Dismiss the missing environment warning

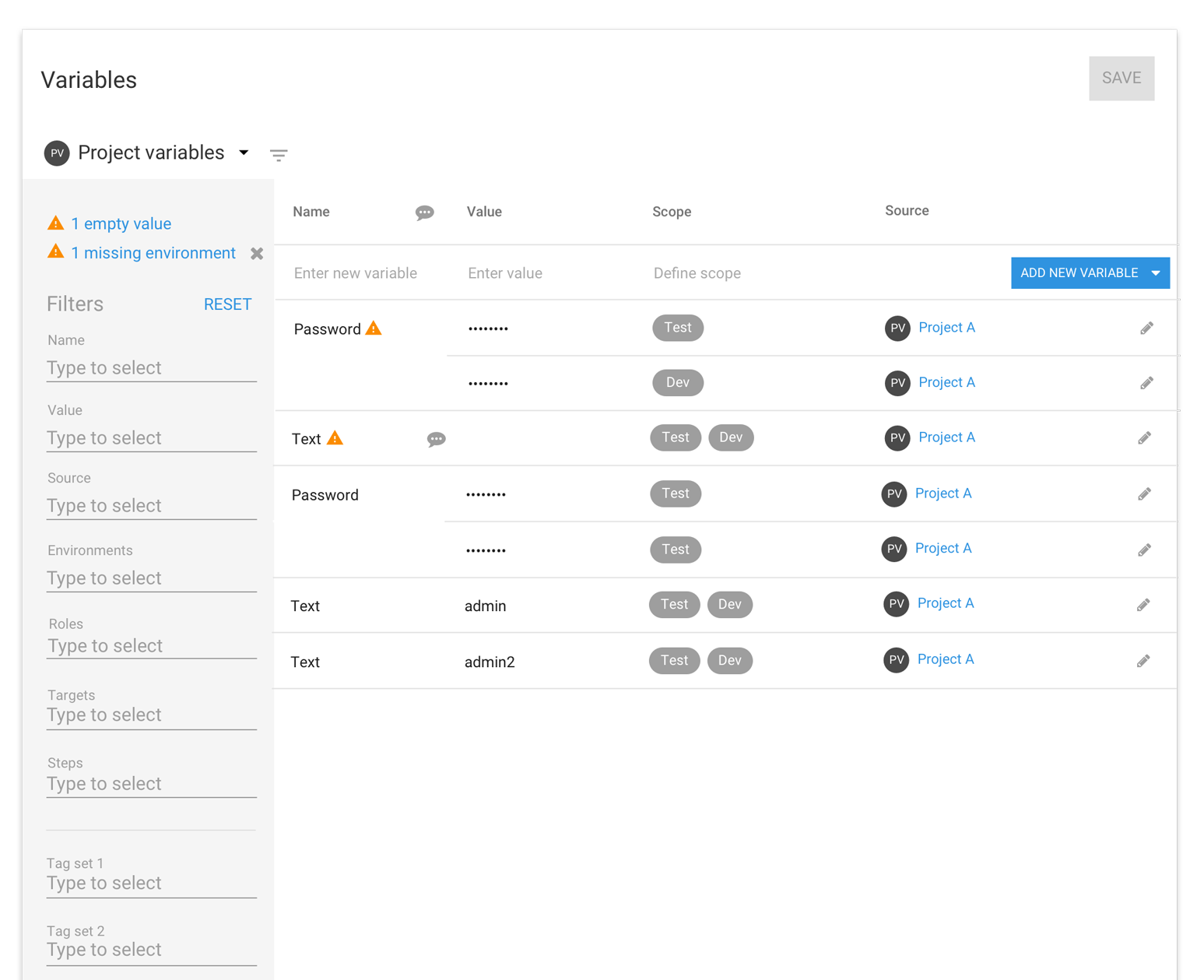tap(257, 253)
